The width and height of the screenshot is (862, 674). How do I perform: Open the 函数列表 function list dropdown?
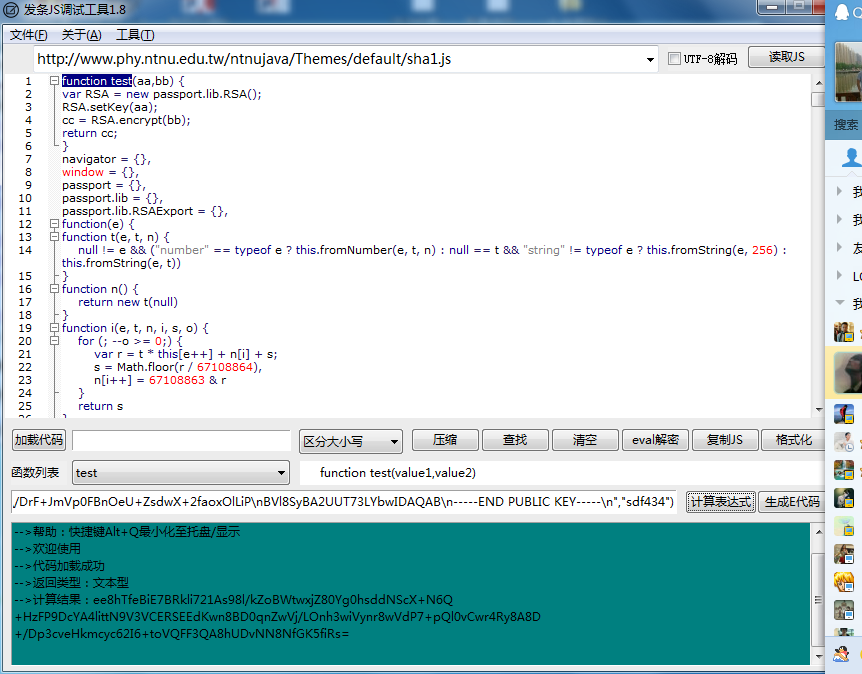(180, 471)
